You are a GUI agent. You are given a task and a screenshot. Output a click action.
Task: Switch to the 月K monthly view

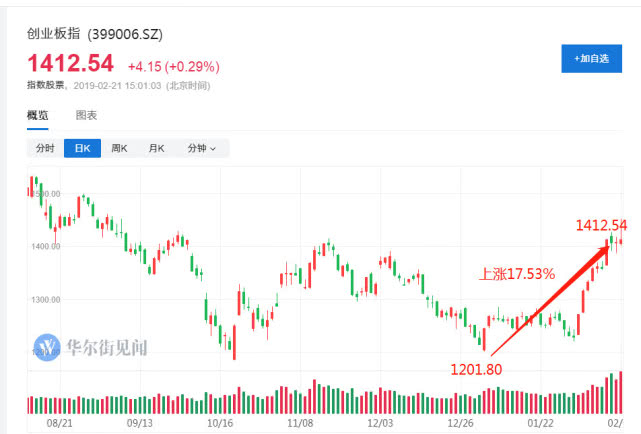point(156,148)
